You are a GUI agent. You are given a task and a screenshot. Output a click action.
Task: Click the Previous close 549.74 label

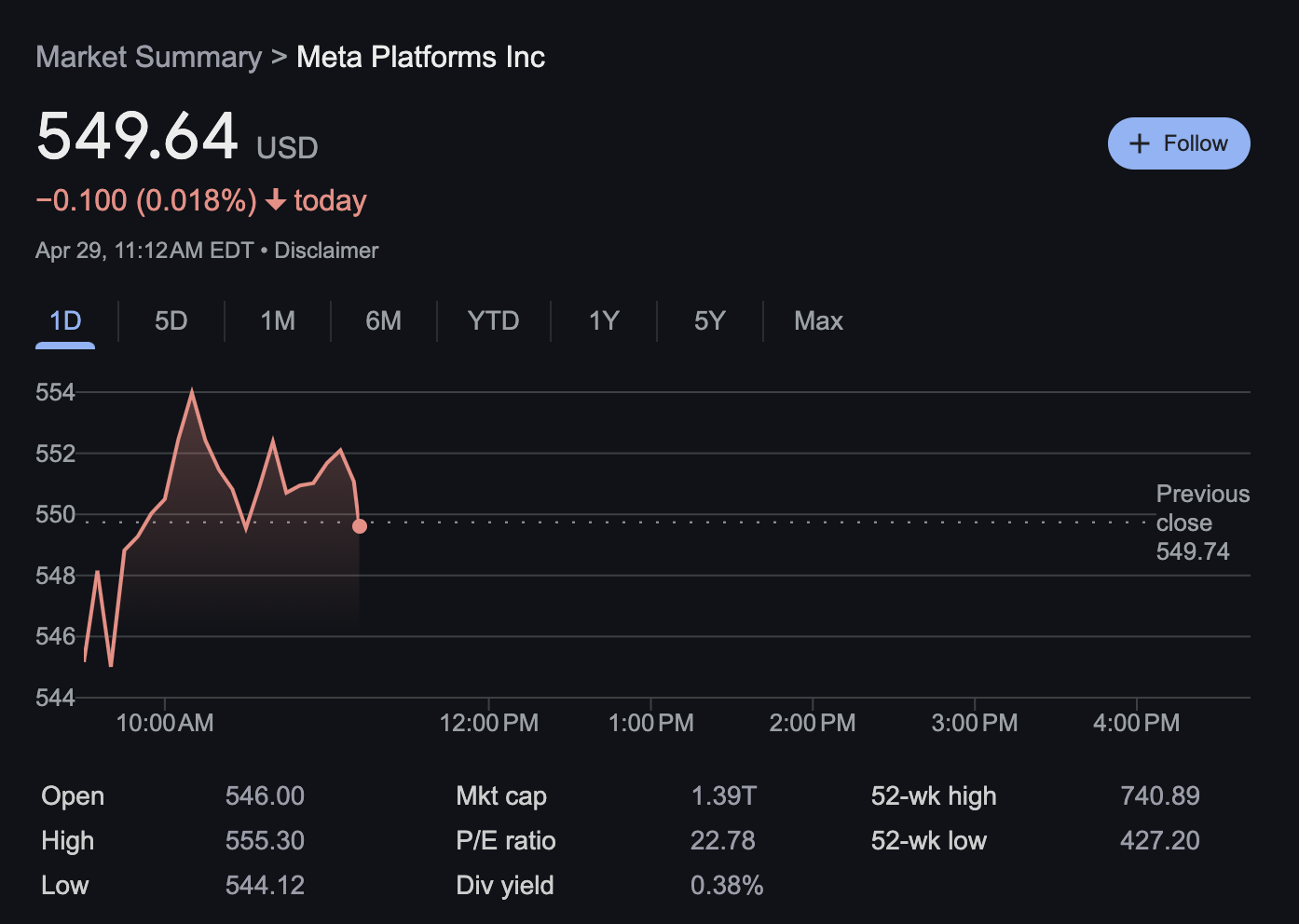[x=1202, y=523]
